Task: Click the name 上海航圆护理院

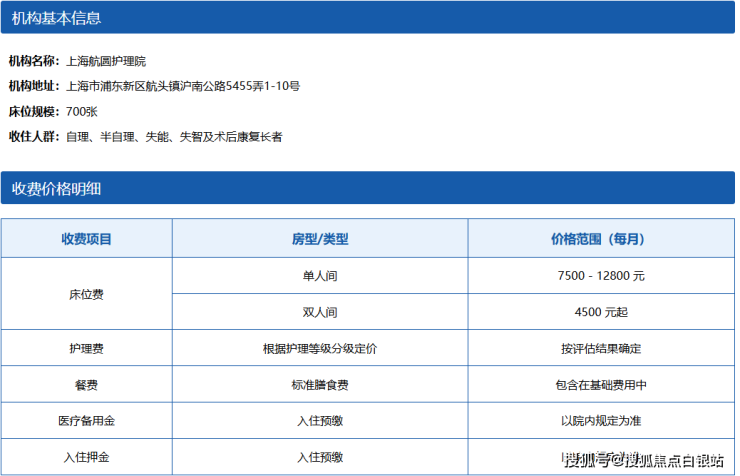Action: 106,61
